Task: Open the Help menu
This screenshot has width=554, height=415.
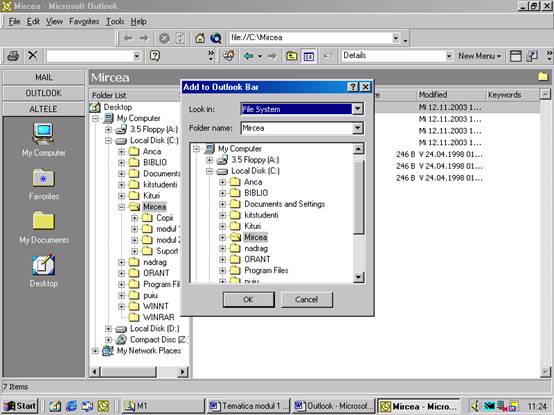Action: pyautogui.click(x=138, y=22)
